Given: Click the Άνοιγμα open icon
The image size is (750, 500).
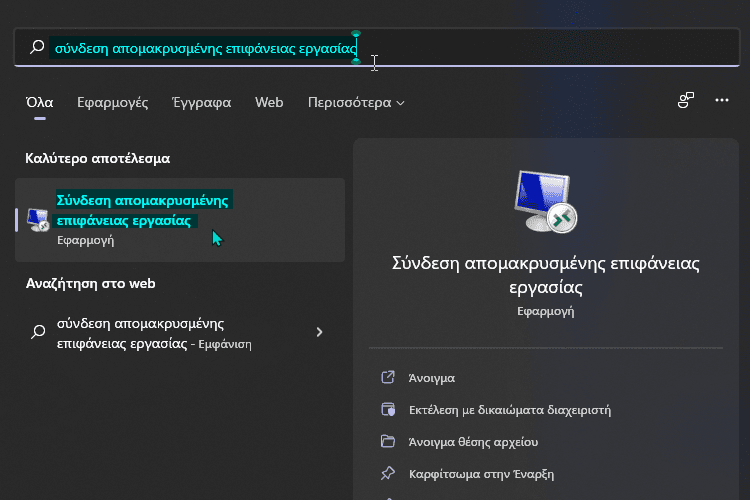Looking at the screenshot, I should [388, 378].
